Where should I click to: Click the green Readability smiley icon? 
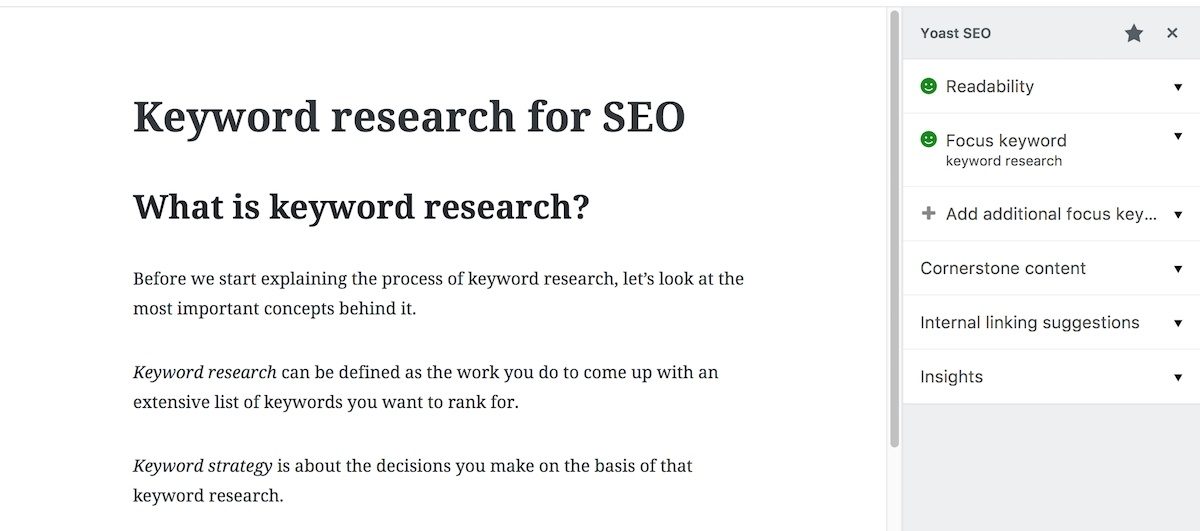[x=929, y=86]
